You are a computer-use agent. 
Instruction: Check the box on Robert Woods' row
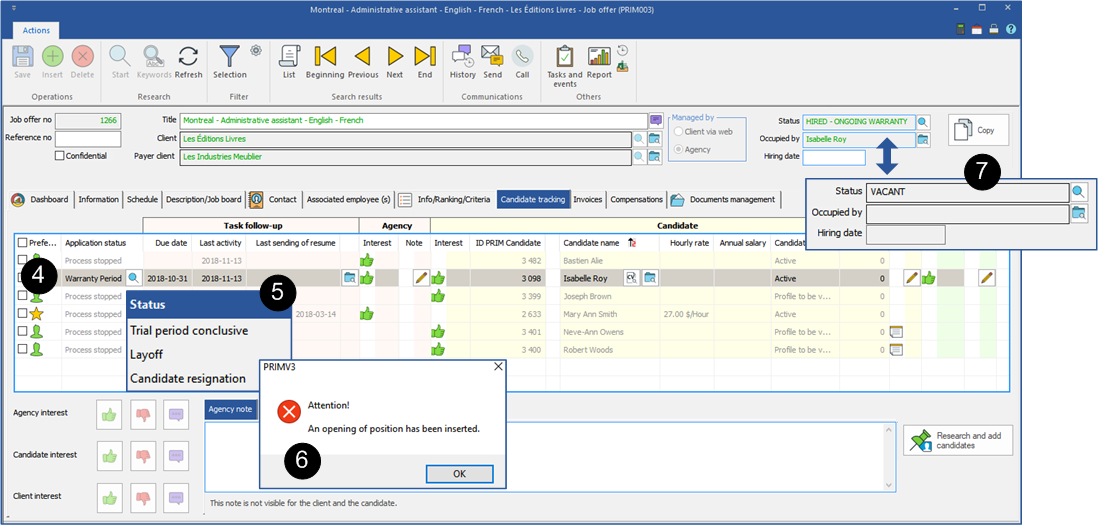(x=22, y=349)
